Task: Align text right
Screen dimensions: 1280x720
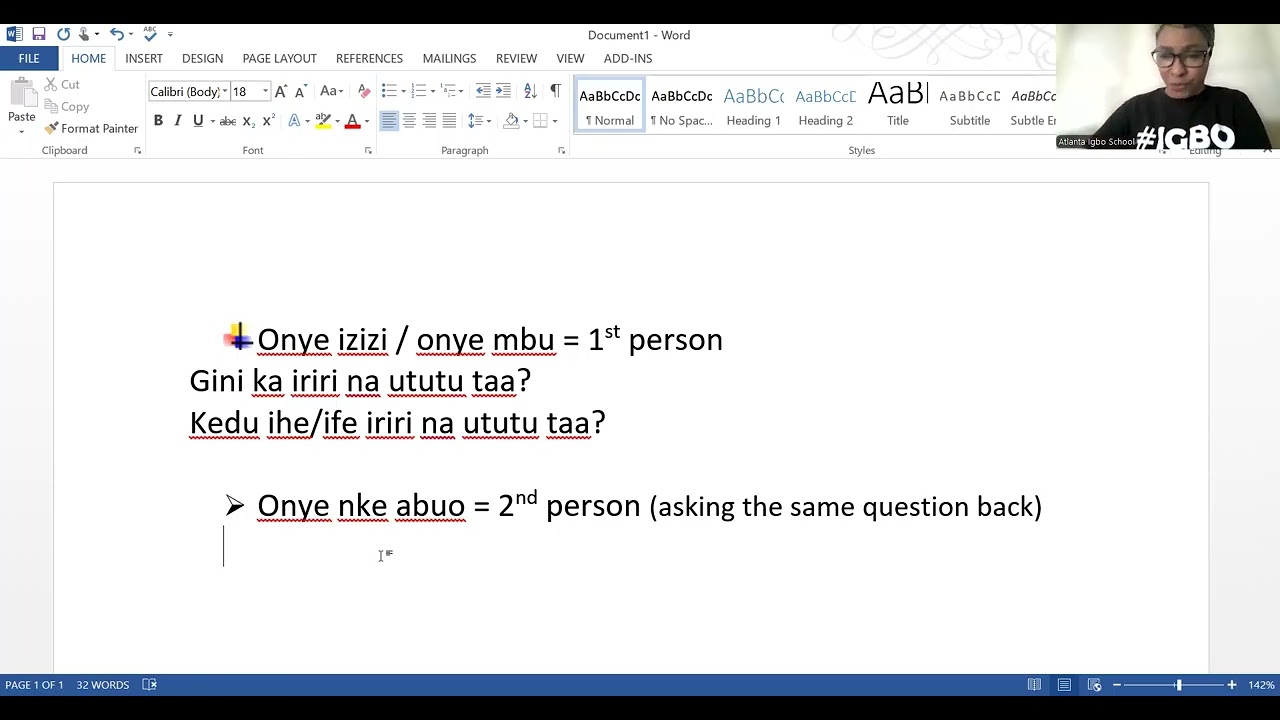Action: (429, 121)
